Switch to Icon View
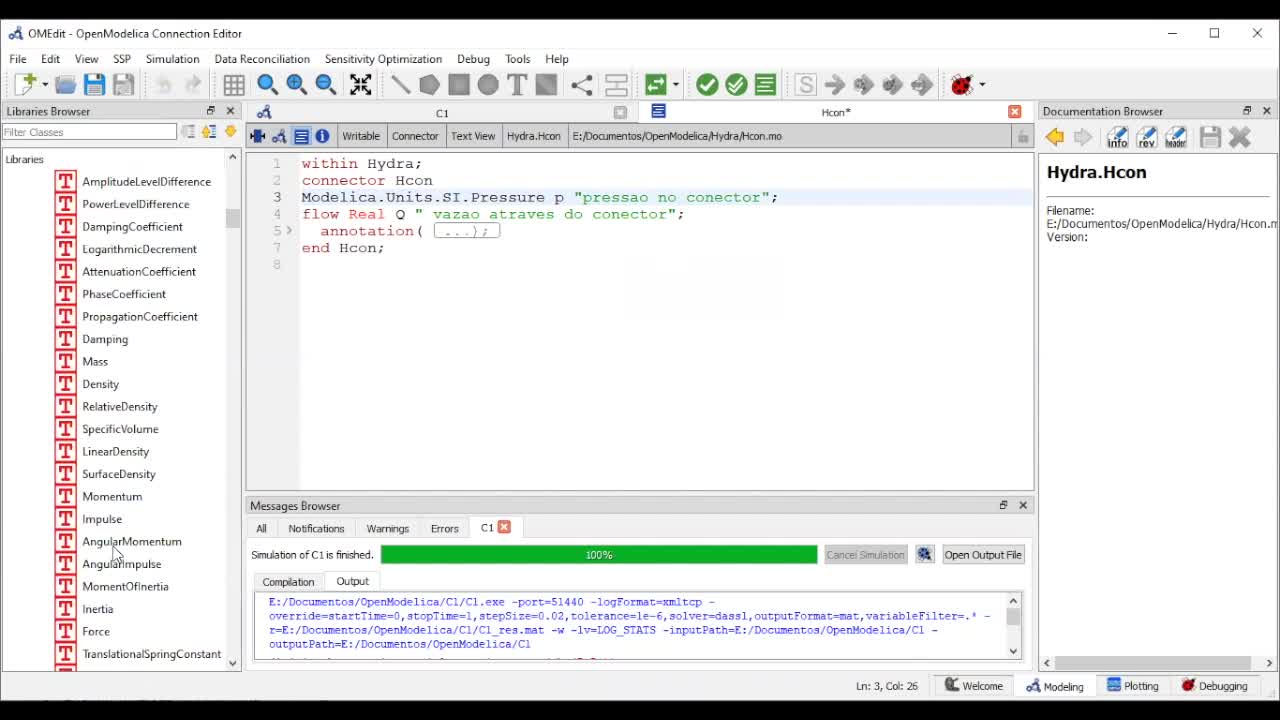This screenshot has height=720, width=1280. click(x=257, y=136)
